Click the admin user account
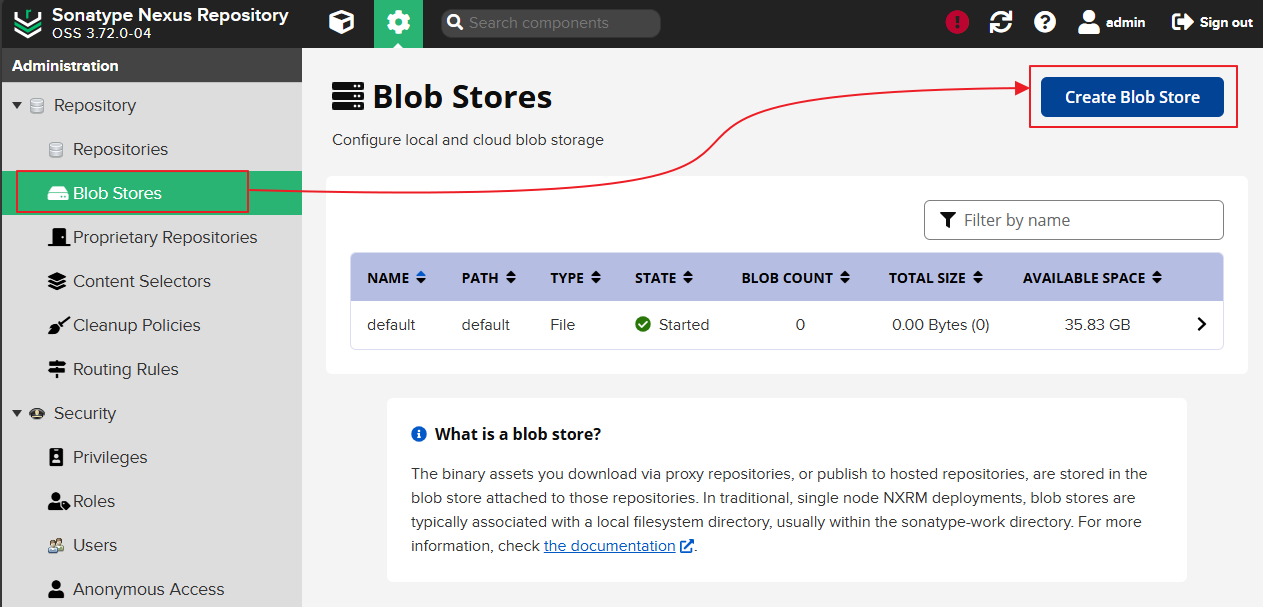Screen dimensions: 1263x607 tap(1111, 22)
